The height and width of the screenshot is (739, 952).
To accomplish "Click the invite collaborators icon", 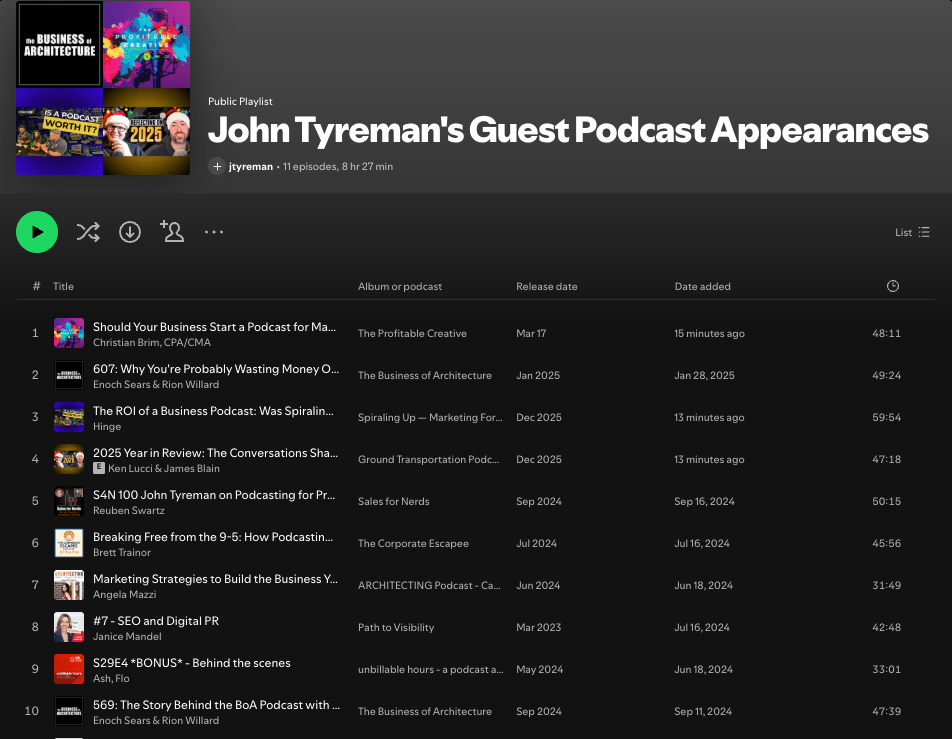I will [172, 232].
